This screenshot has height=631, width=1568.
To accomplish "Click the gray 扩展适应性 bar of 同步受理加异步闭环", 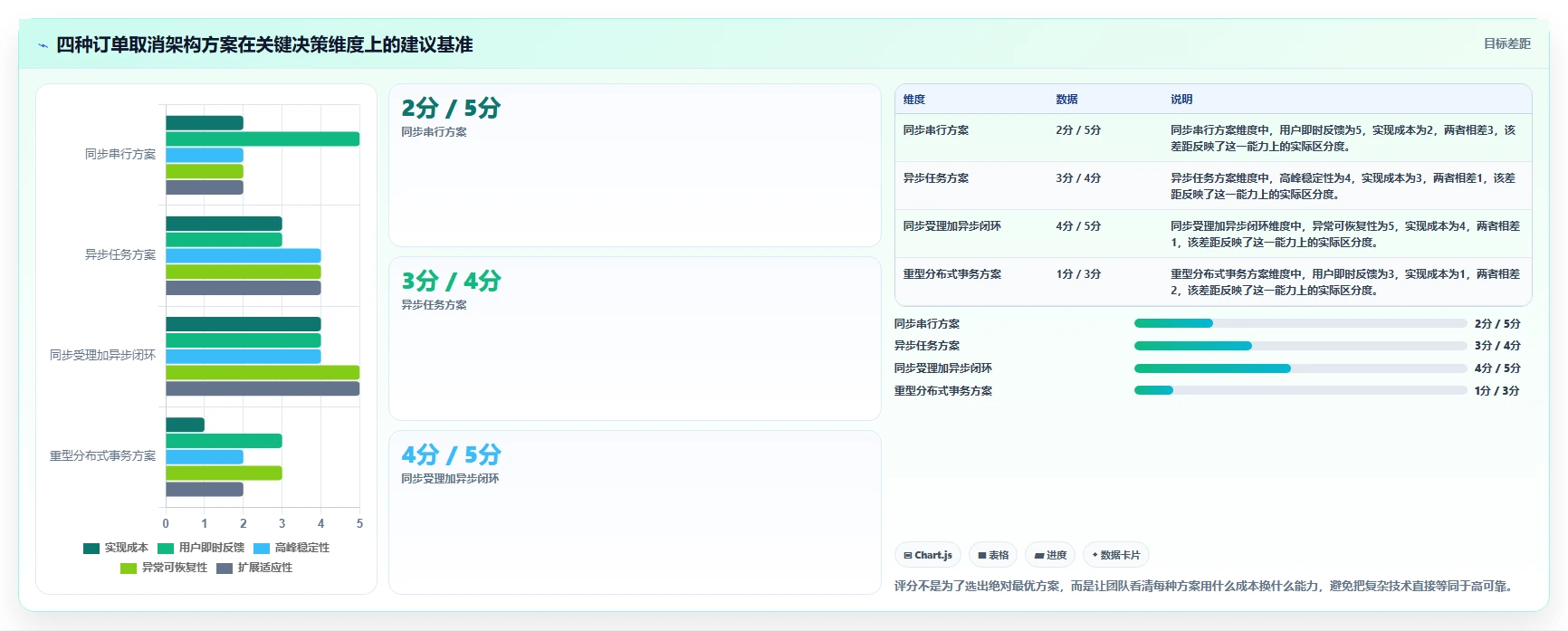I will point(263,388).
